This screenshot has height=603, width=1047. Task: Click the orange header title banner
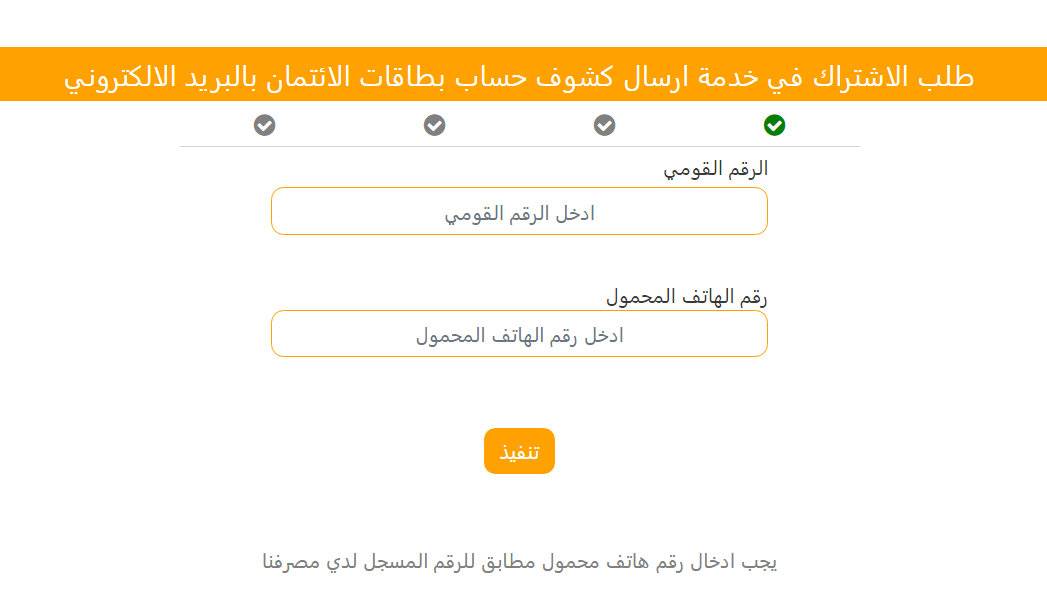click(x=519, y=76)
